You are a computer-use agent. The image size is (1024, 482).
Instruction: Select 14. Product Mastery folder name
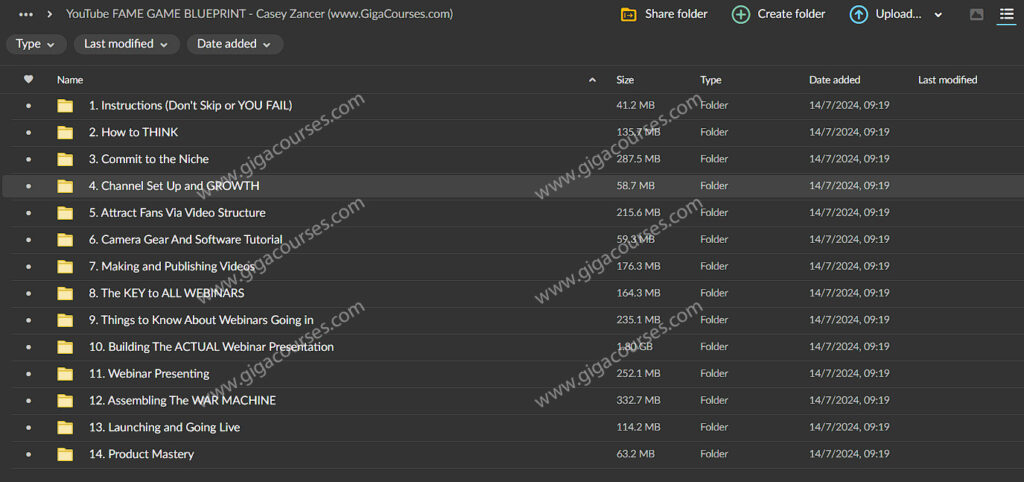(x=141, y=454)
